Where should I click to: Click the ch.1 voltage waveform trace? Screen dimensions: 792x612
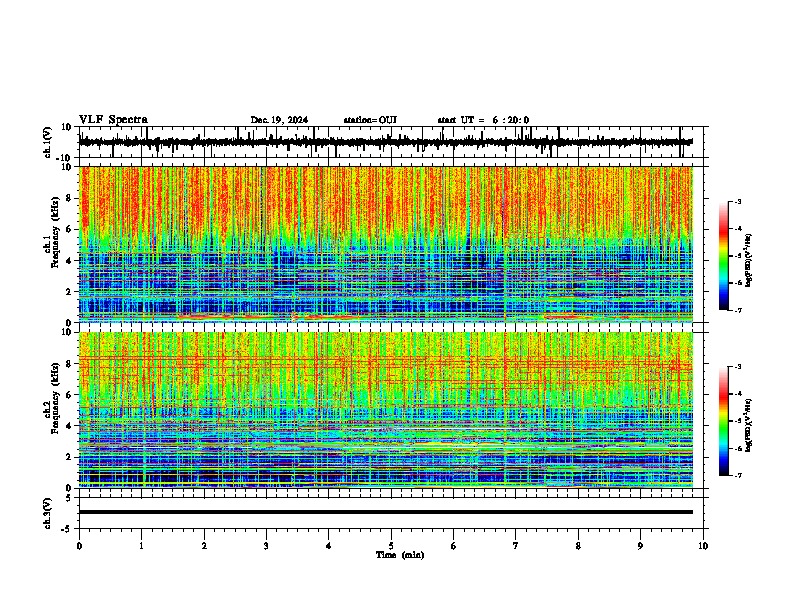(x=385, y=142)
